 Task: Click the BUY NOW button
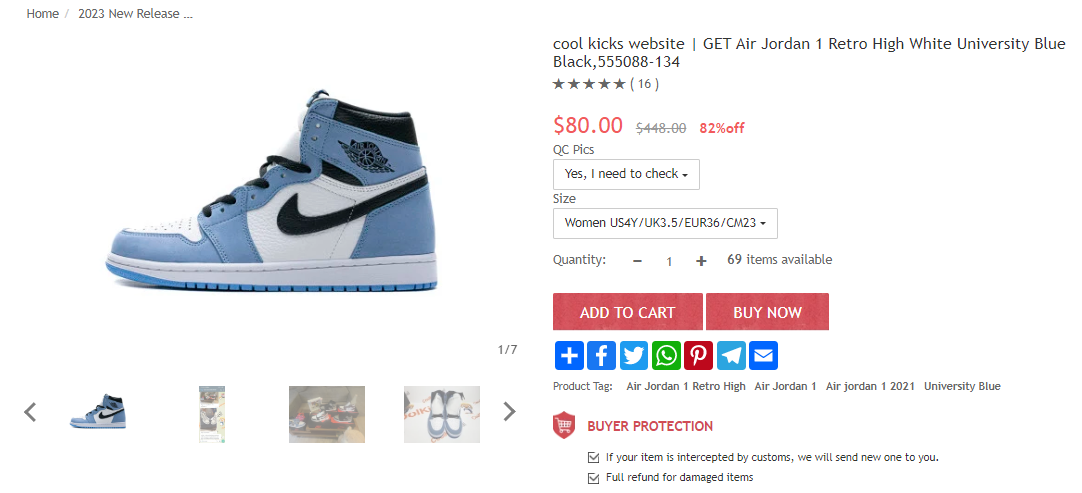point(767,312)
